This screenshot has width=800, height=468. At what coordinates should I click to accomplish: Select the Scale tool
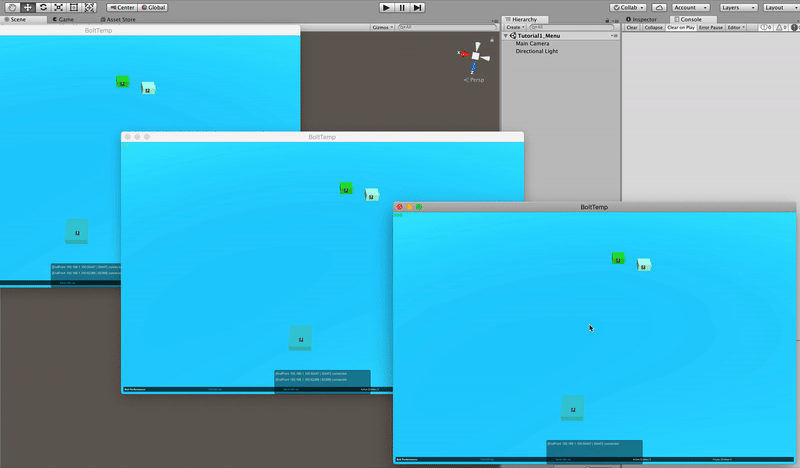pyautogui.click(x=59, y=7)
